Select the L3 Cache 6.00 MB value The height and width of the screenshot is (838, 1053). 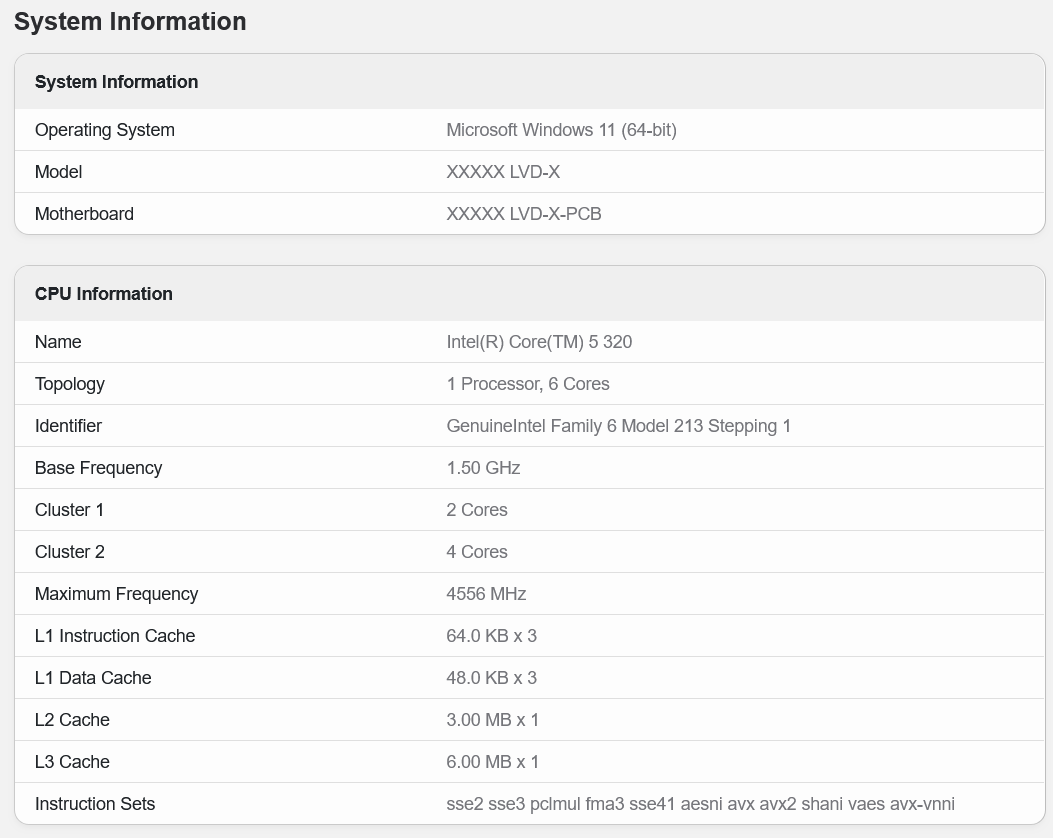tap(492, 761)
